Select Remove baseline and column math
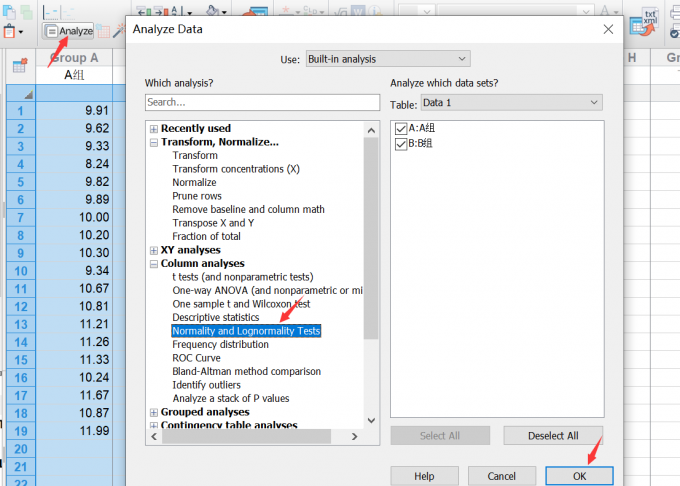The width and height of the screenshot is (680, 486). 248,209
